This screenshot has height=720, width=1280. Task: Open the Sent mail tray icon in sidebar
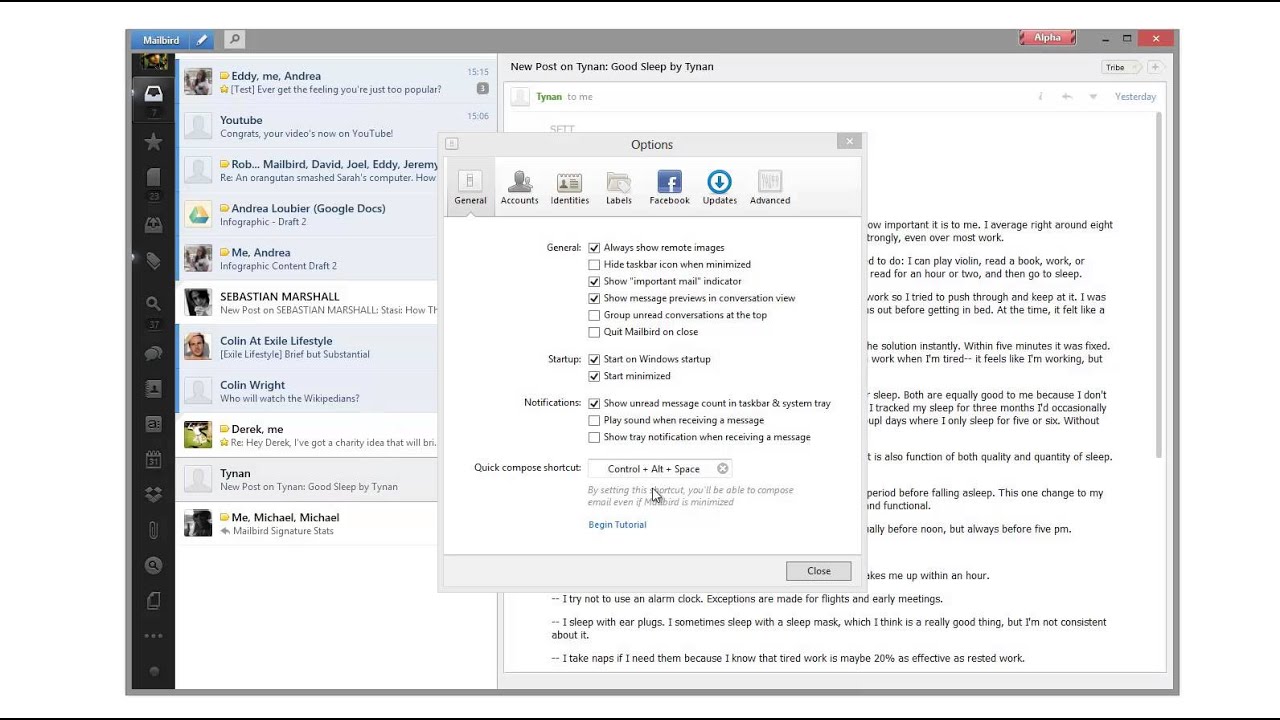[153, 225]
